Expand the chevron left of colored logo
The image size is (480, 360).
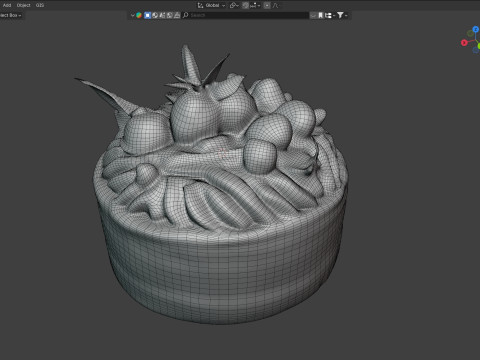coord(132,15)
